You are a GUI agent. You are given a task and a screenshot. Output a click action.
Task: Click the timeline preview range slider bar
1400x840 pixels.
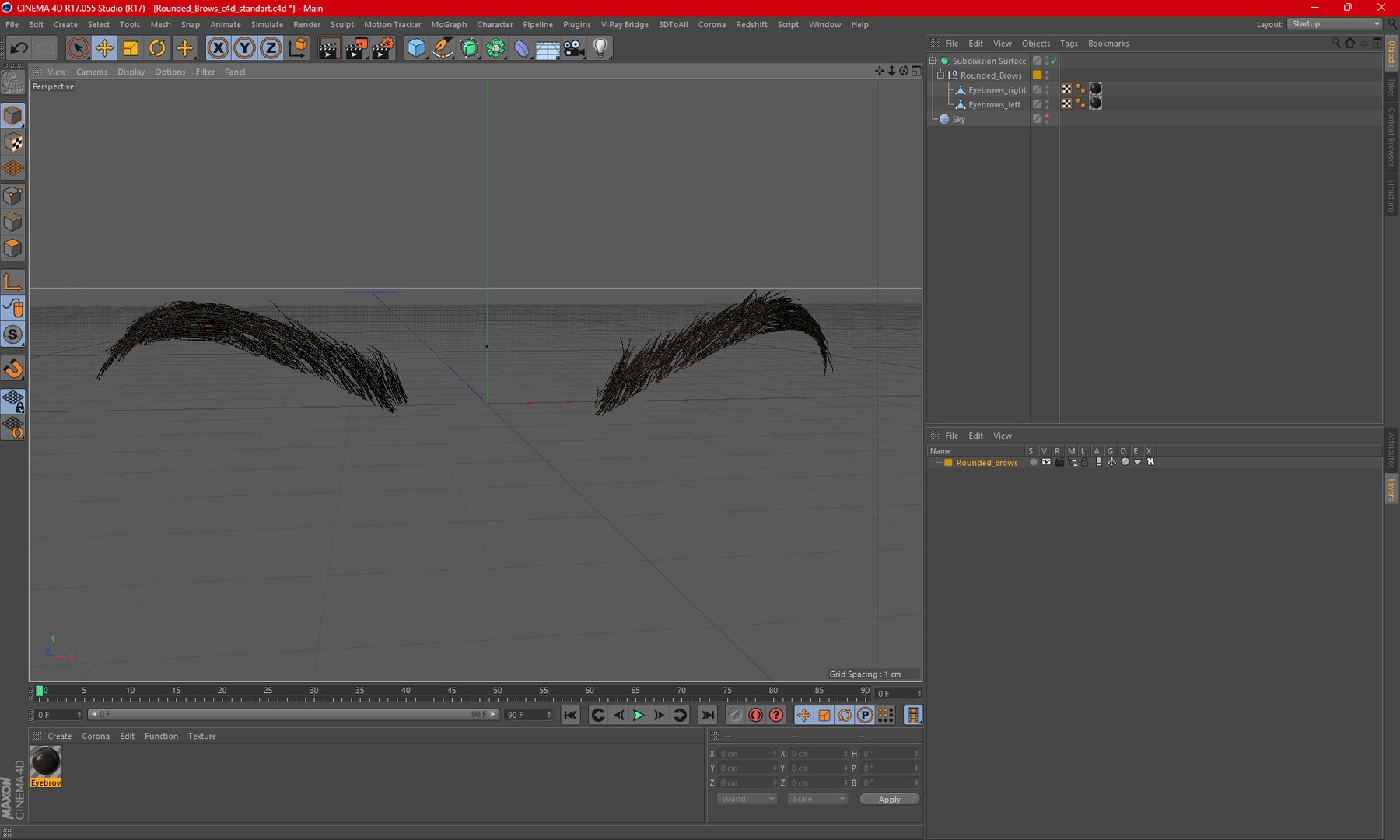(292, 714)
